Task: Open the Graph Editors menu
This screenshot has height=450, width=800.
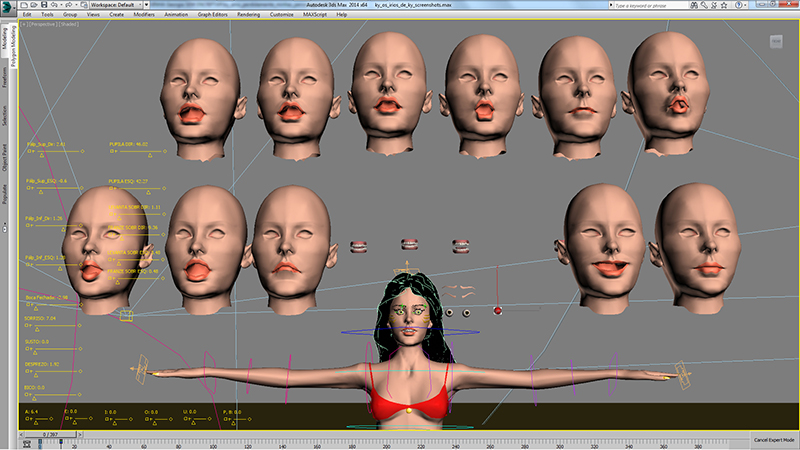Action: [x=212, y=15]
